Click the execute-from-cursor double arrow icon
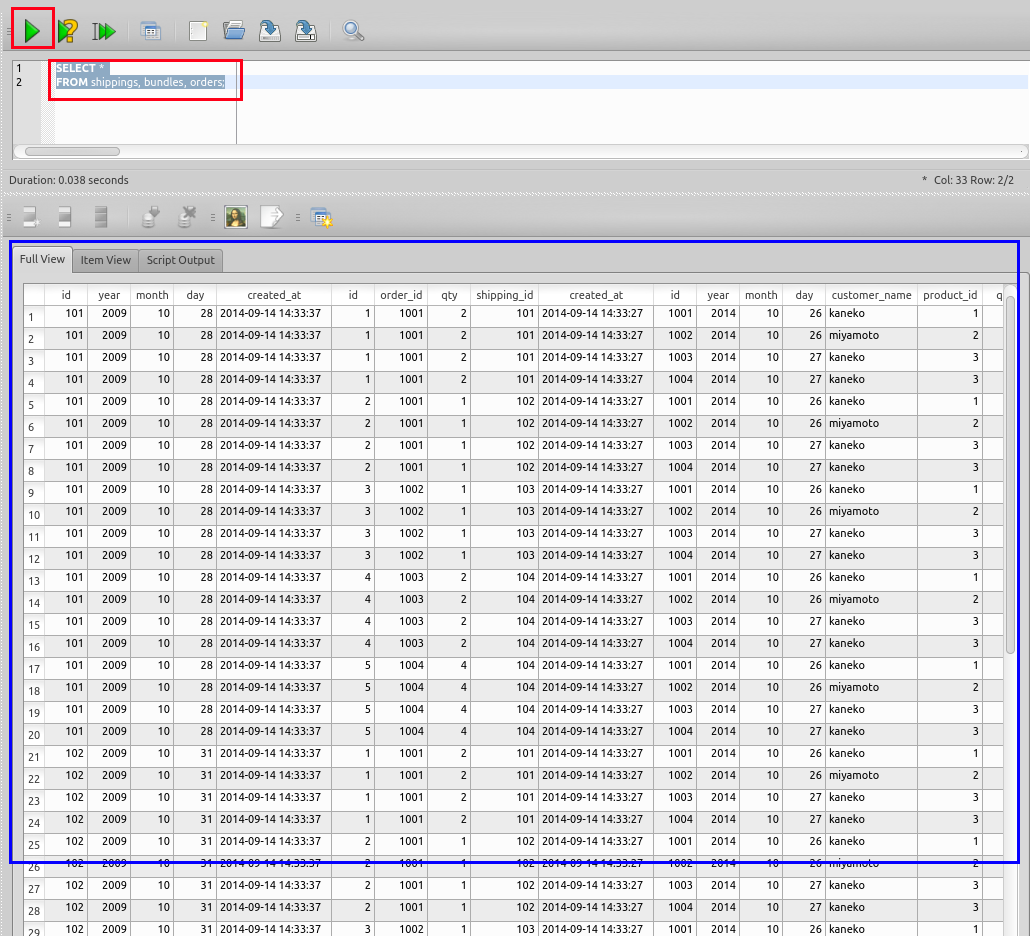This screenshot has height=936, width=1030. point(103,31)
